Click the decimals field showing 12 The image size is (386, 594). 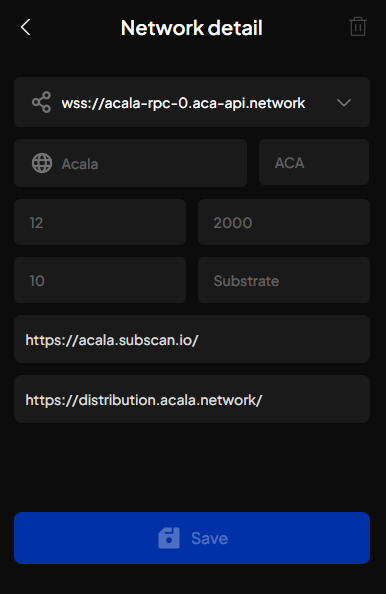click(x=100, y=222)
